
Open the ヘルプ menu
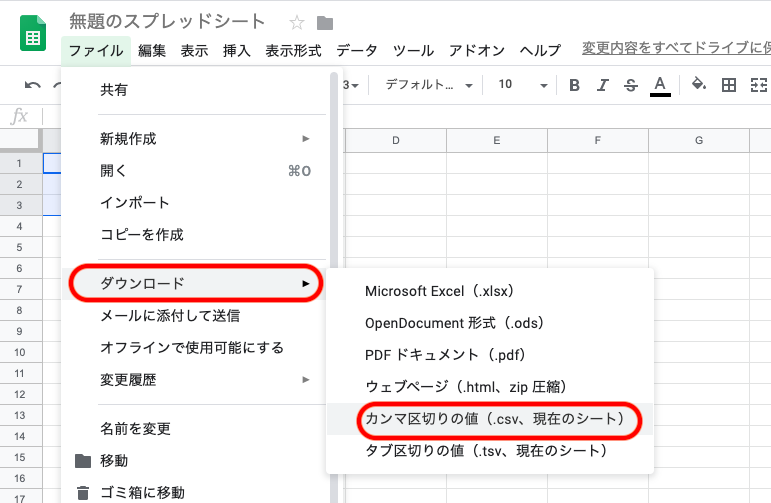(x=540, y=51)
